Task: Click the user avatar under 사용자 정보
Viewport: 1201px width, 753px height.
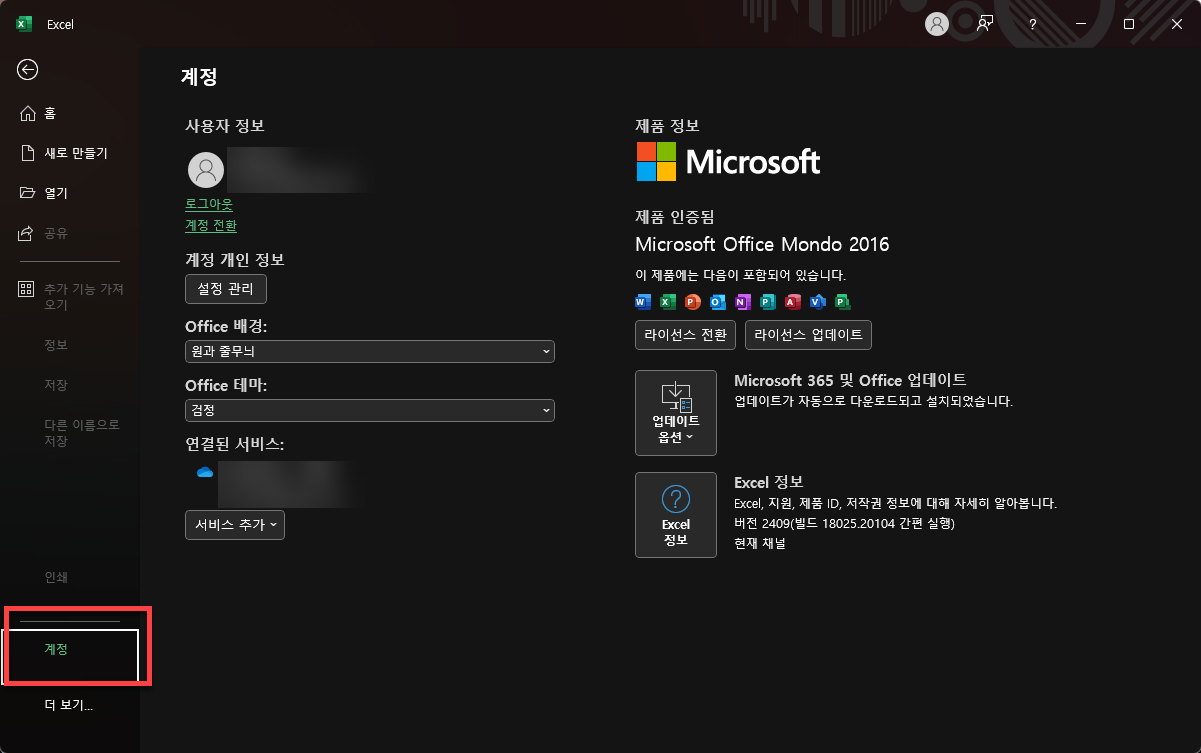Action: [x=206, y=170]
